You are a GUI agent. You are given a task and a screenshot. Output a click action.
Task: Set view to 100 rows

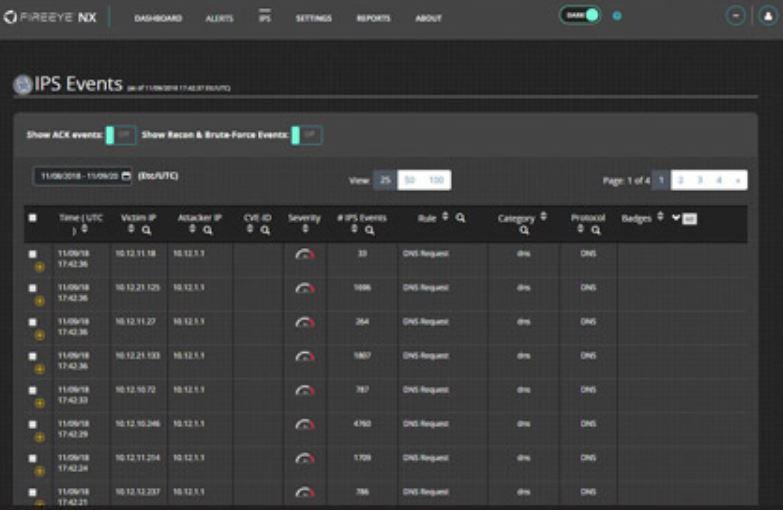coord(436,180)
